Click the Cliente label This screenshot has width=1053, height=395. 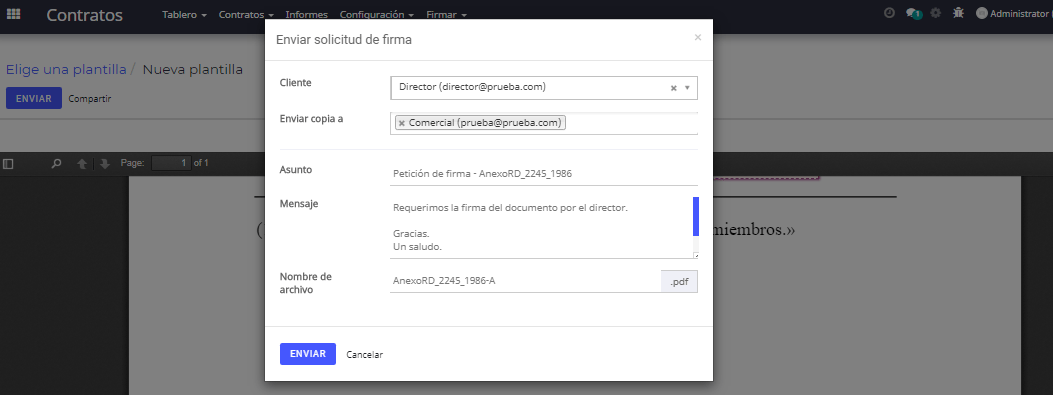pyautogui.click(x=295, y=83)
